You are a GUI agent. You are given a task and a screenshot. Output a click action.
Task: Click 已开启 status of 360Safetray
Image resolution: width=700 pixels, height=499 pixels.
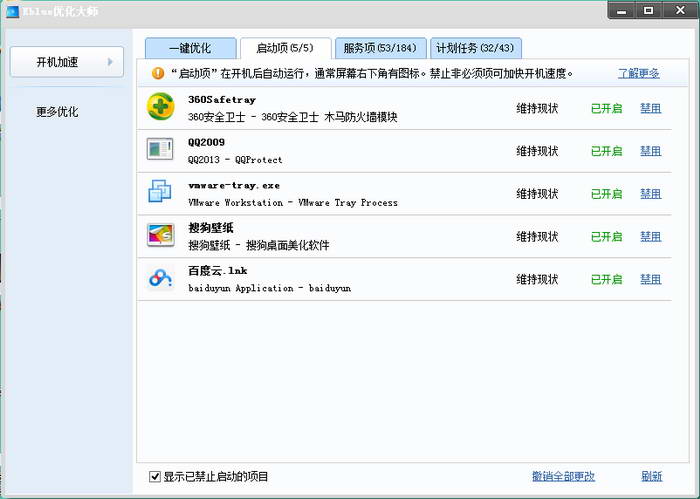click(x=606, y=108)
